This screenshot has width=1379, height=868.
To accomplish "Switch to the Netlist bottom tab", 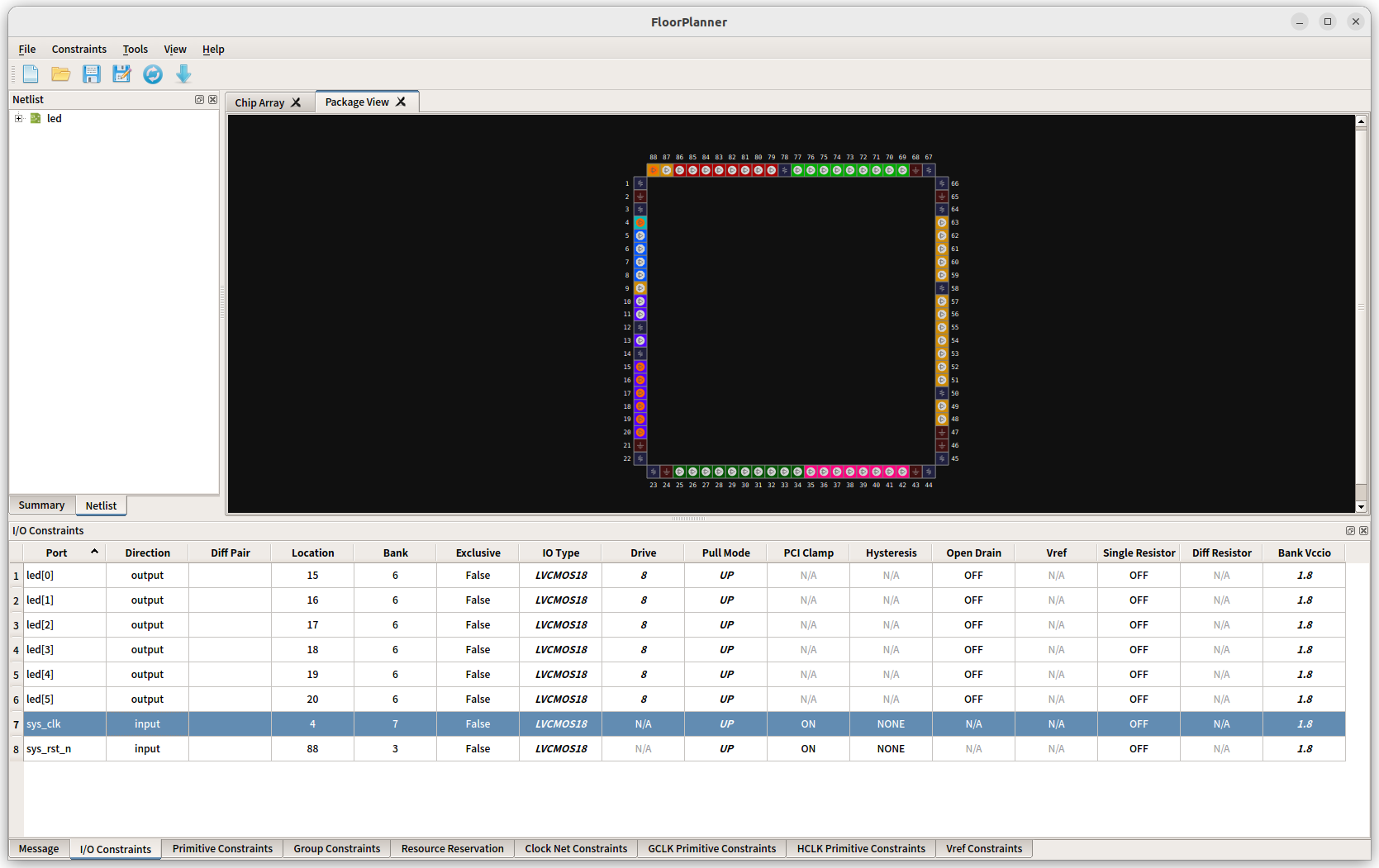I will (x=101, y=505).
